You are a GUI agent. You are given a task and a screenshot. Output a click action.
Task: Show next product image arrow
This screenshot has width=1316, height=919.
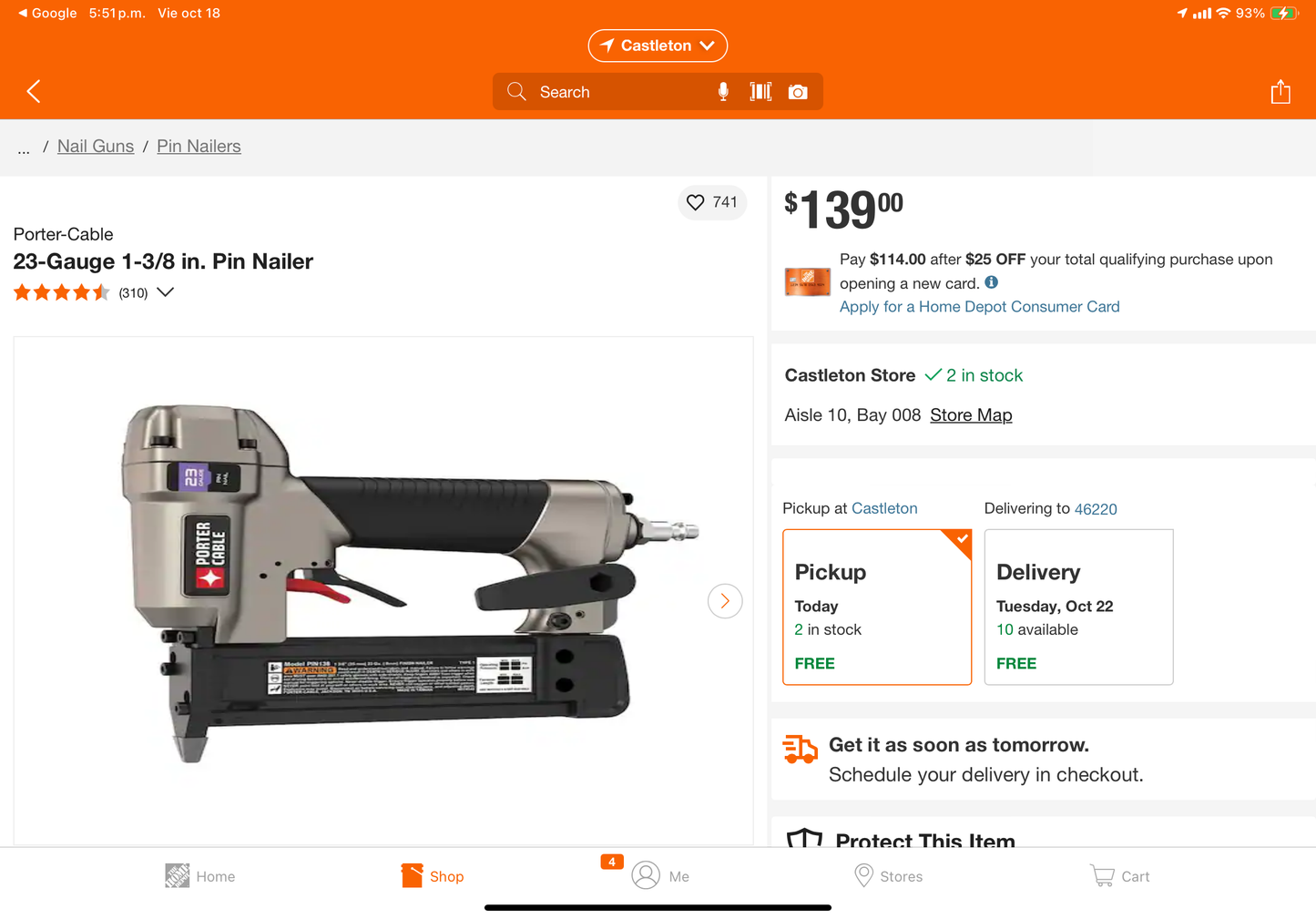725,601
